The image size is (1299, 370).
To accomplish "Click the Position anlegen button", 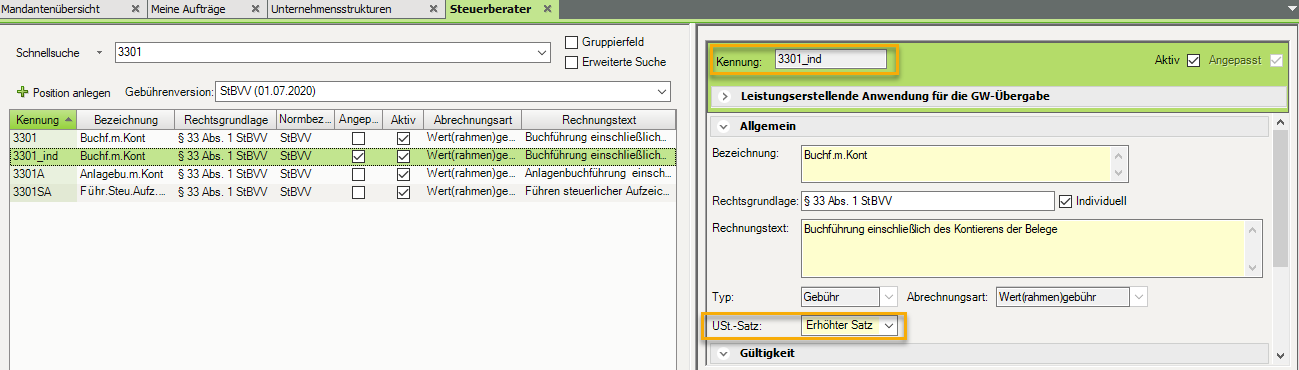I will click(x=63, y=92).
